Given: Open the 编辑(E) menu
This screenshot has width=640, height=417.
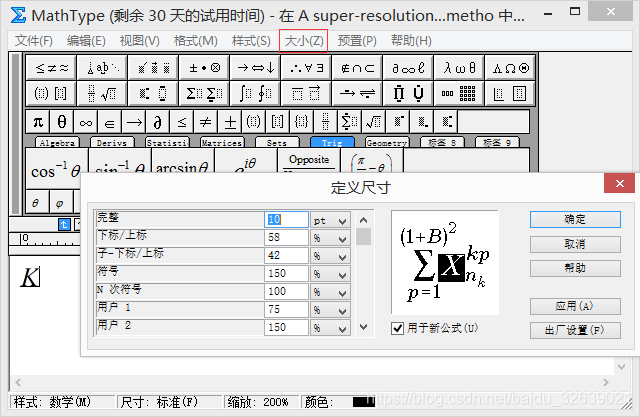Looking at the screenshot, I should (x=86, y=41).
